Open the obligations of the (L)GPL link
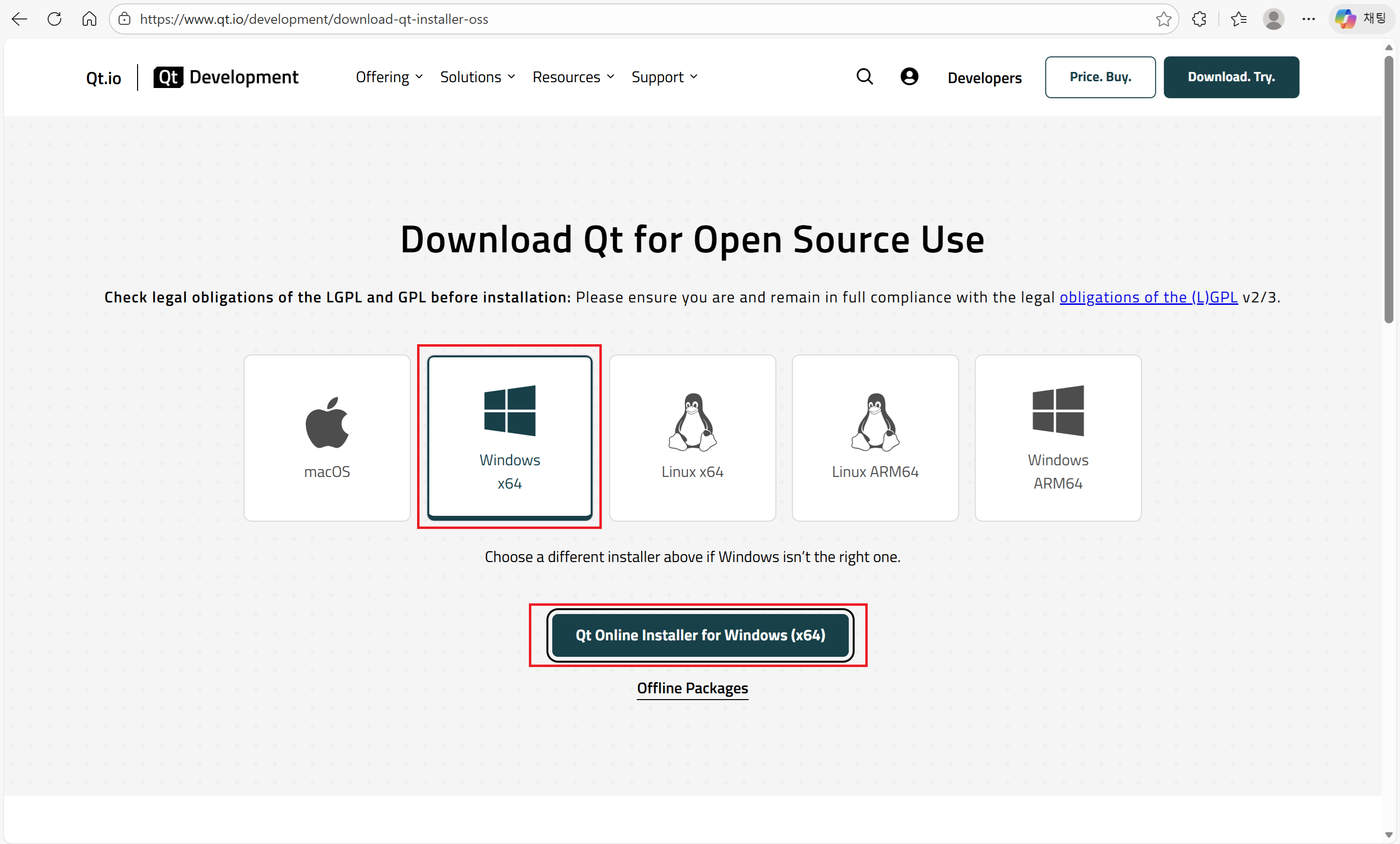The height and width of the screenshot is (844, 1400). click(1148, 297)
